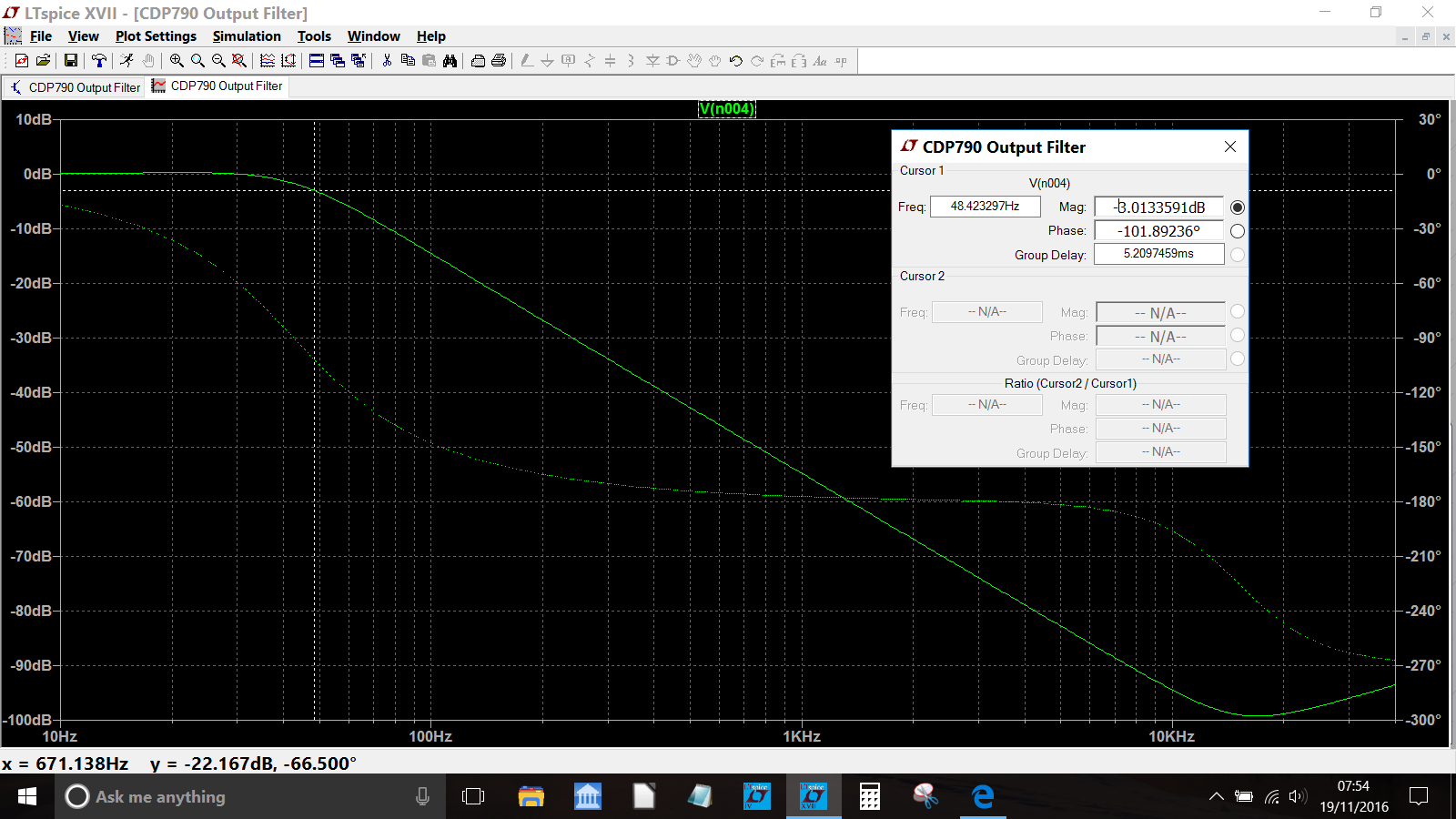Click the Print Setup icon
Image resolution: width=1456 pixels, height=819 pixels.
478,61
